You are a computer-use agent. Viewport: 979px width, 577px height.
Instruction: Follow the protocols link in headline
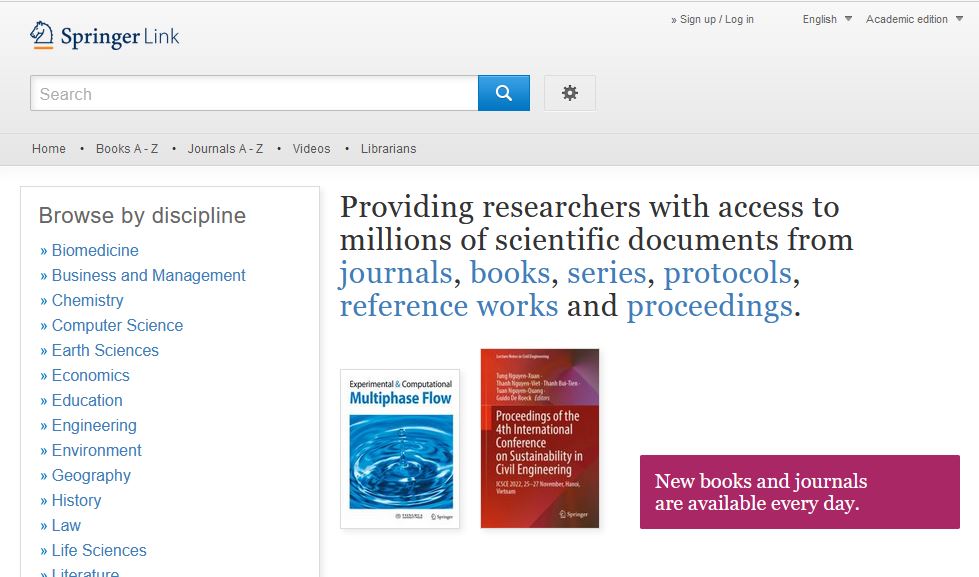pos(727,273)
